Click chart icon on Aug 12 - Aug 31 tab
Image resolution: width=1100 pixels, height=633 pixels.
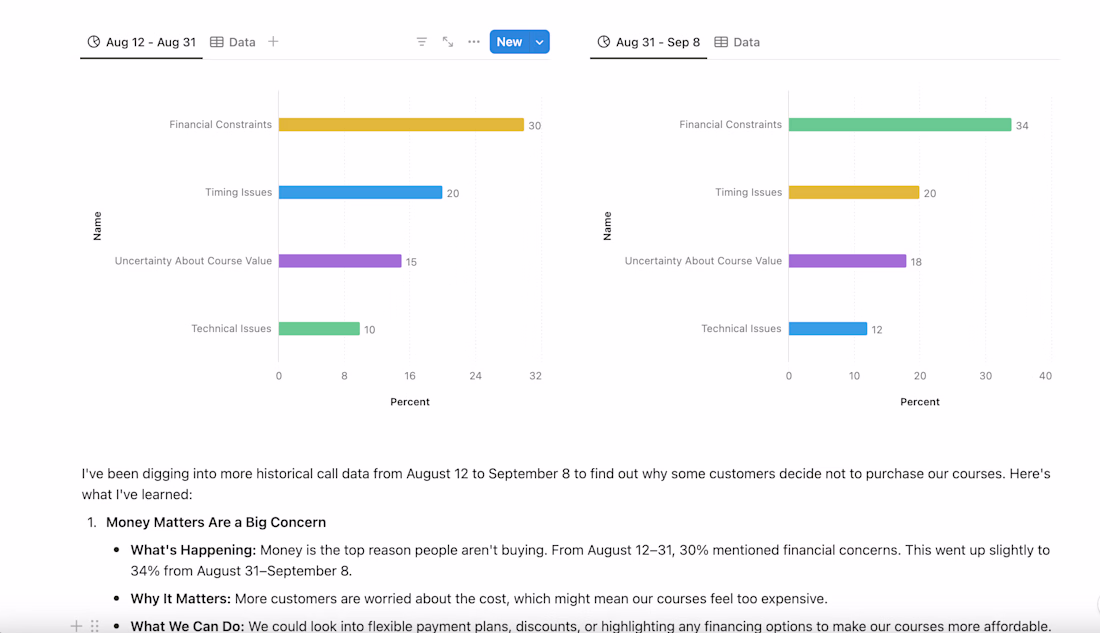[x=94, y=42]
